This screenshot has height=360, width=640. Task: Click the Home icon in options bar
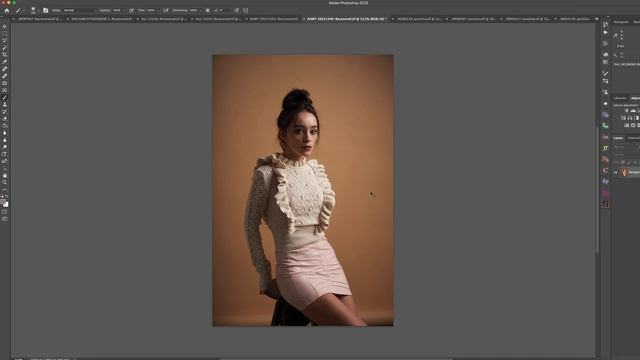(7, 10)
